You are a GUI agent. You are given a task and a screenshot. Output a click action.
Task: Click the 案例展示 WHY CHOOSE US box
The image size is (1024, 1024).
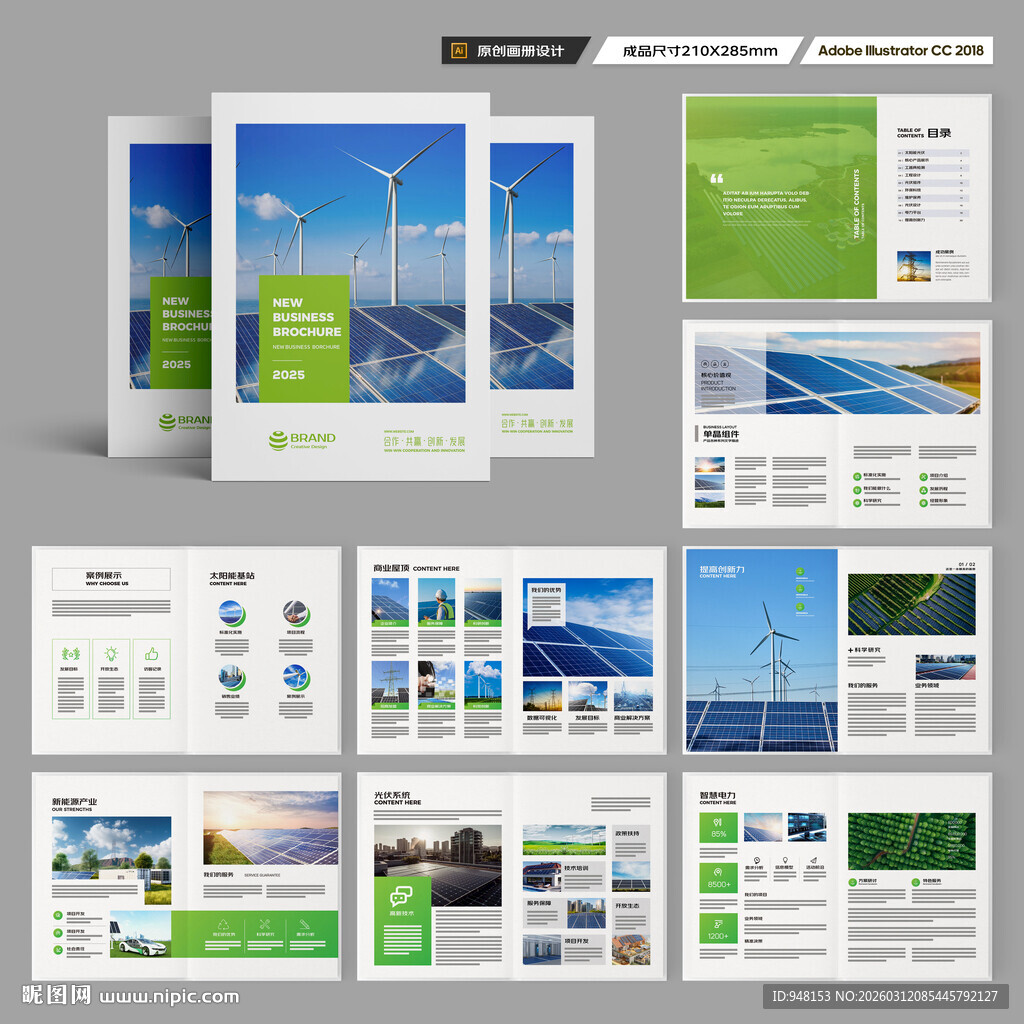[x=111, y=579]
